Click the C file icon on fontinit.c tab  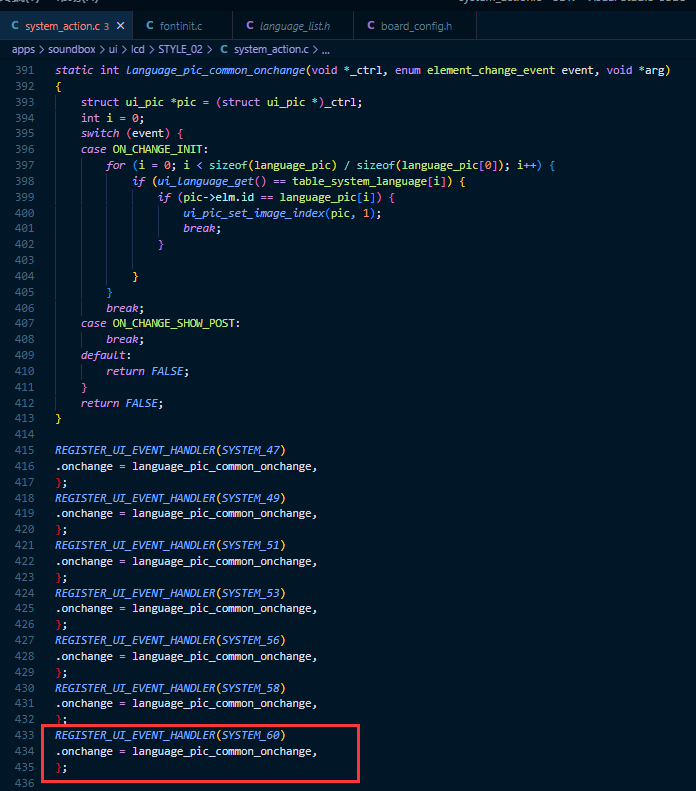point(150,25)
